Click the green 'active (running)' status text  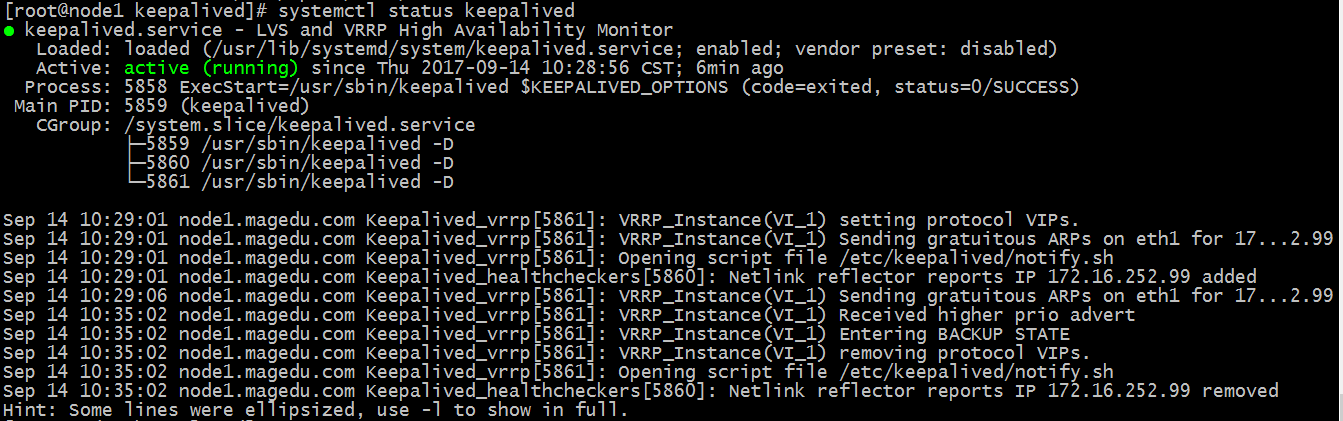click(x=211, y=68)
